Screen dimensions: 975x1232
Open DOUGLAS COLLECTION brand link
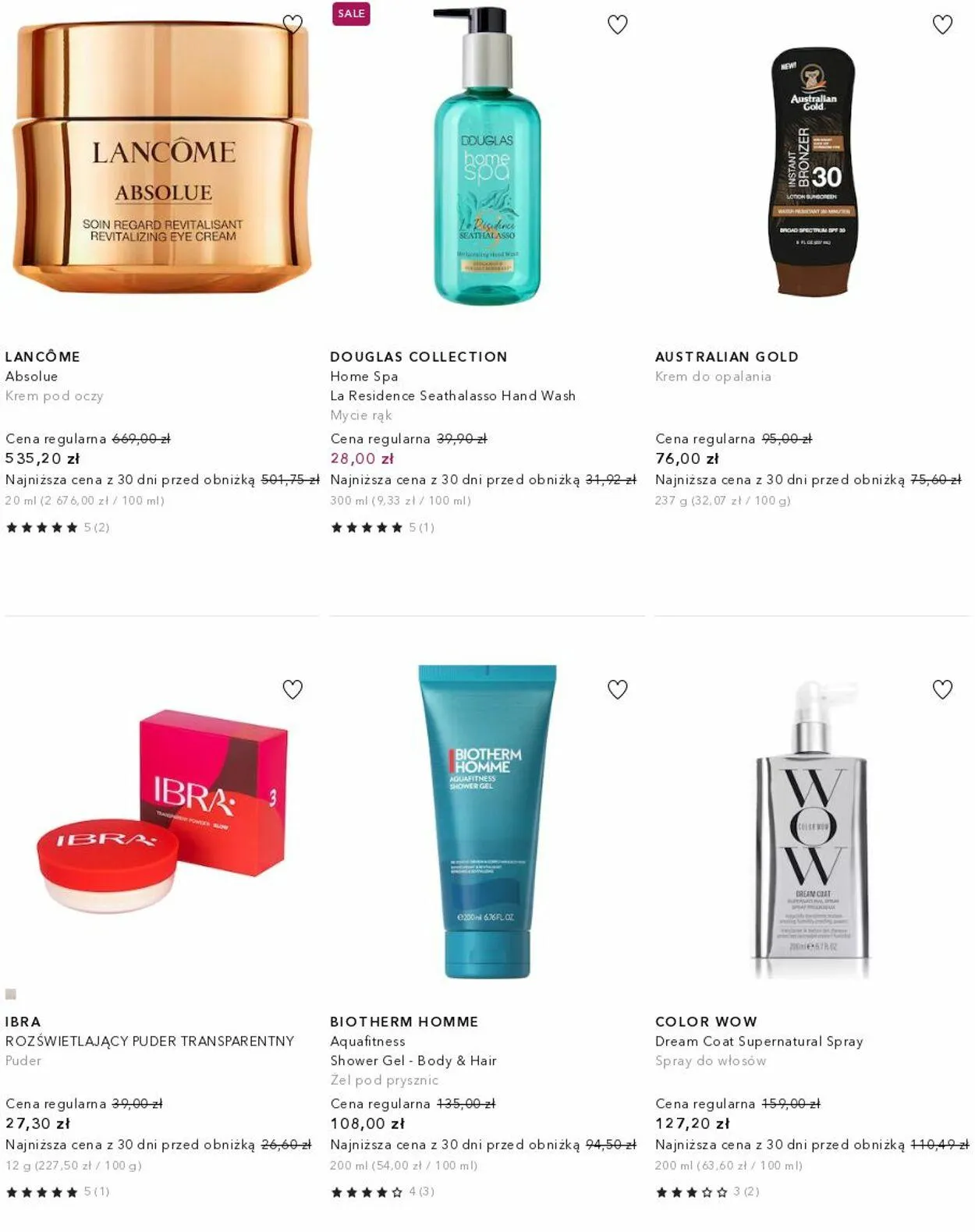click(x=419, y=356)
